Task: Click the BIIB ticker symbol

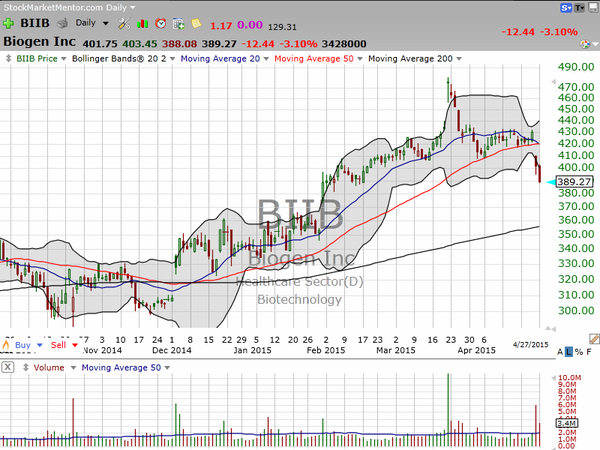Action: point(35,23)
